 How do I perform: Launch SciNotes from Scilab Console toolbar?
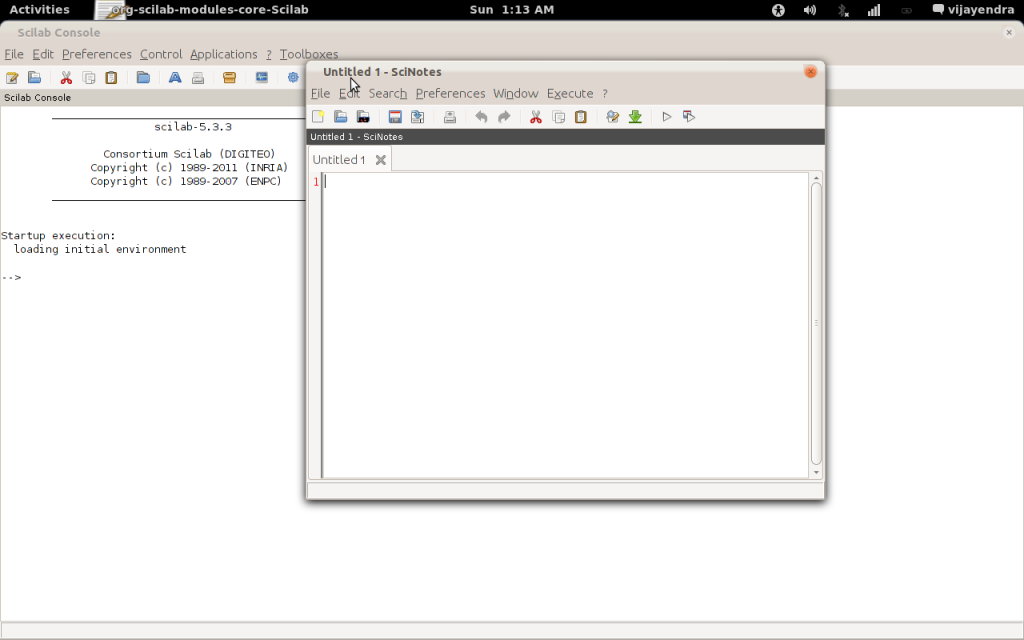tap(12, 78)
